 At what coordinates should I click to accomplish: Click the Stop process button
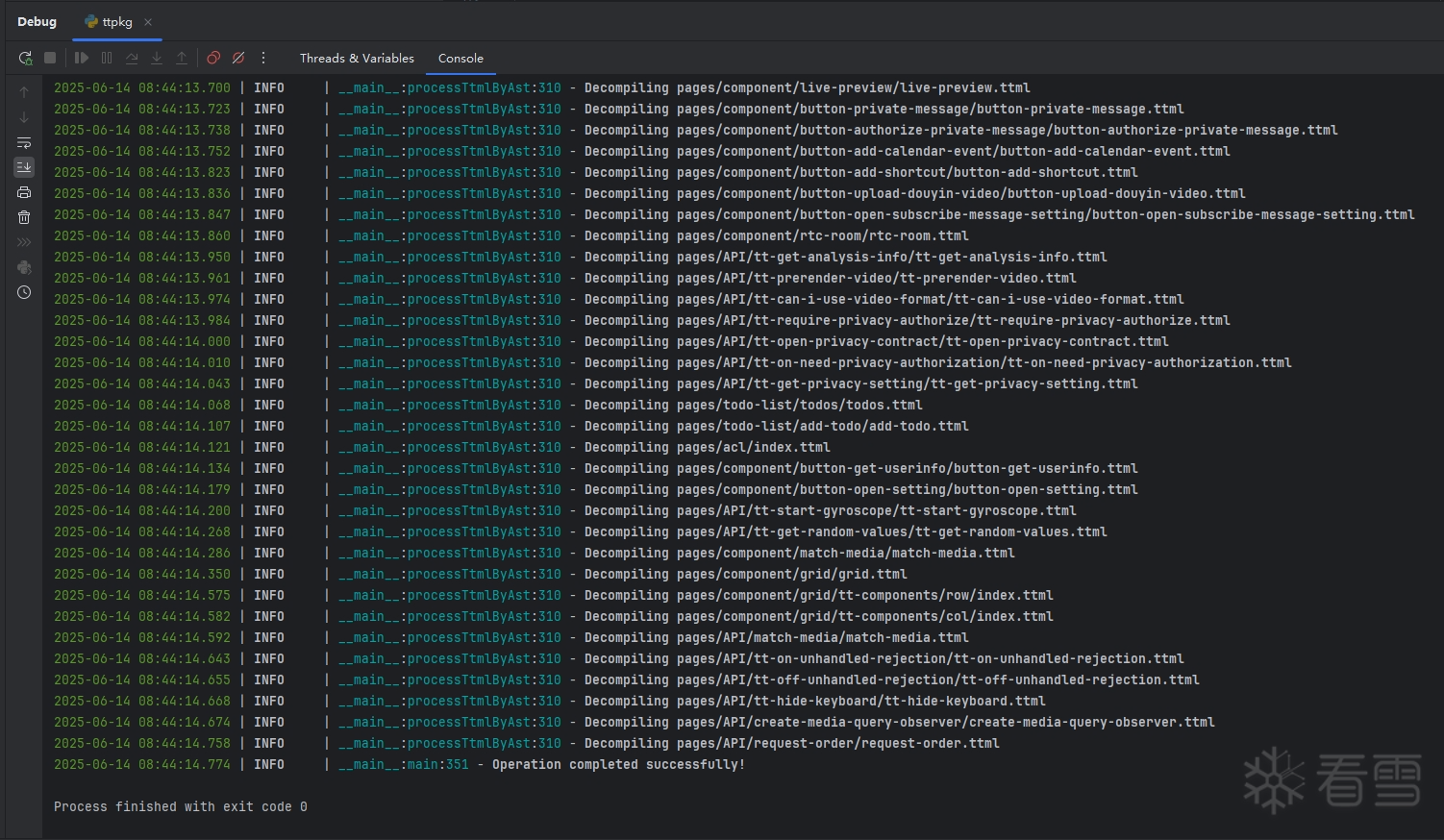pyautogui.click(x=50, y=58)
